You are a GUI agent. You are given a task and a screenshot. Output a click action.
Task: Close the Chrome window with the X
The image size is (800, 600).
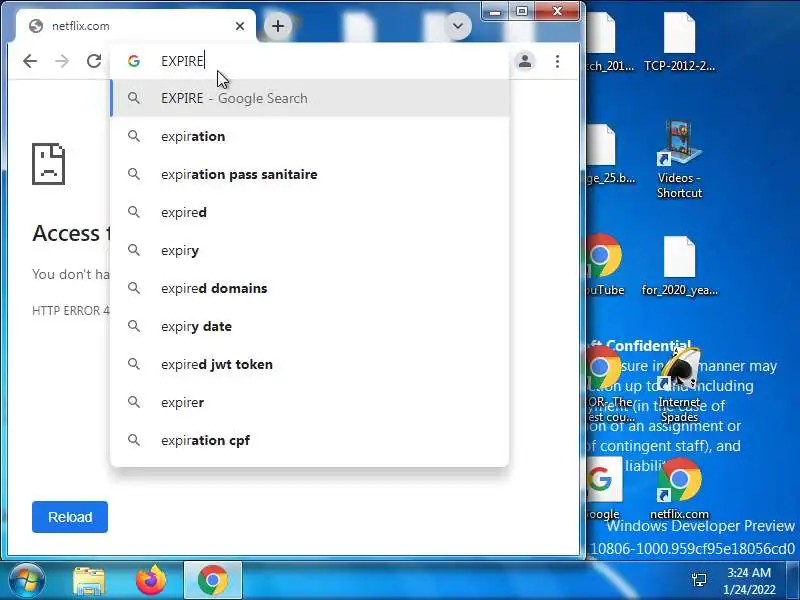click(557, 11)
